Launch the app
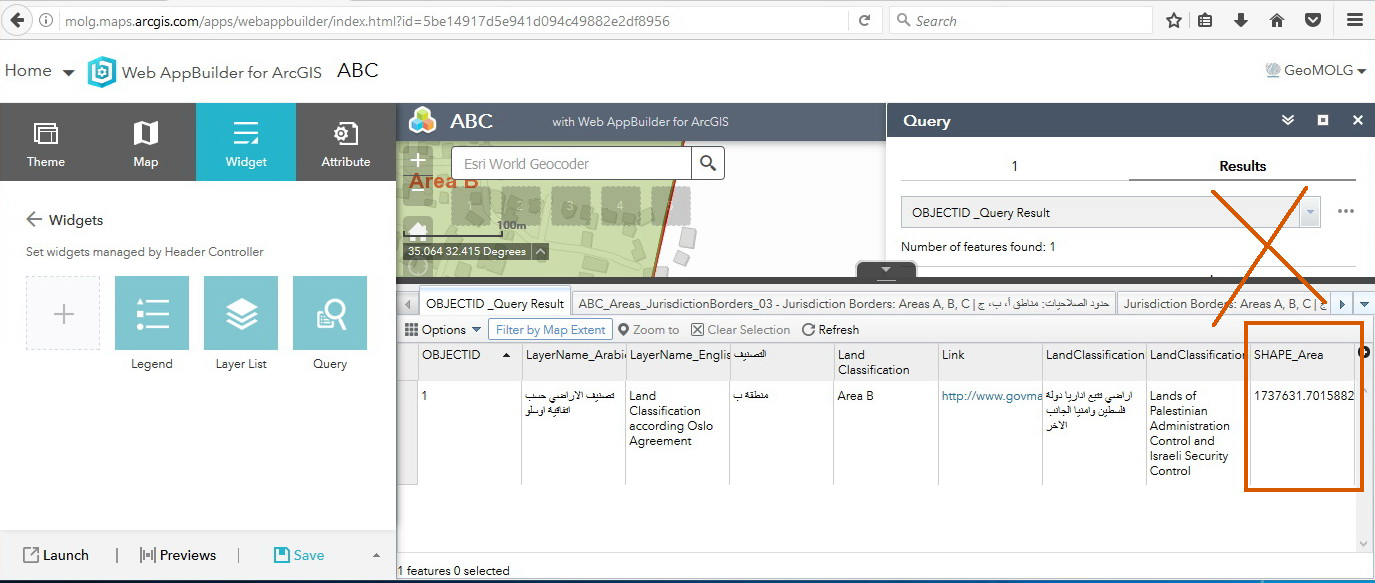The width and height of the screenshot is (1375, 583). pos(56,555)
